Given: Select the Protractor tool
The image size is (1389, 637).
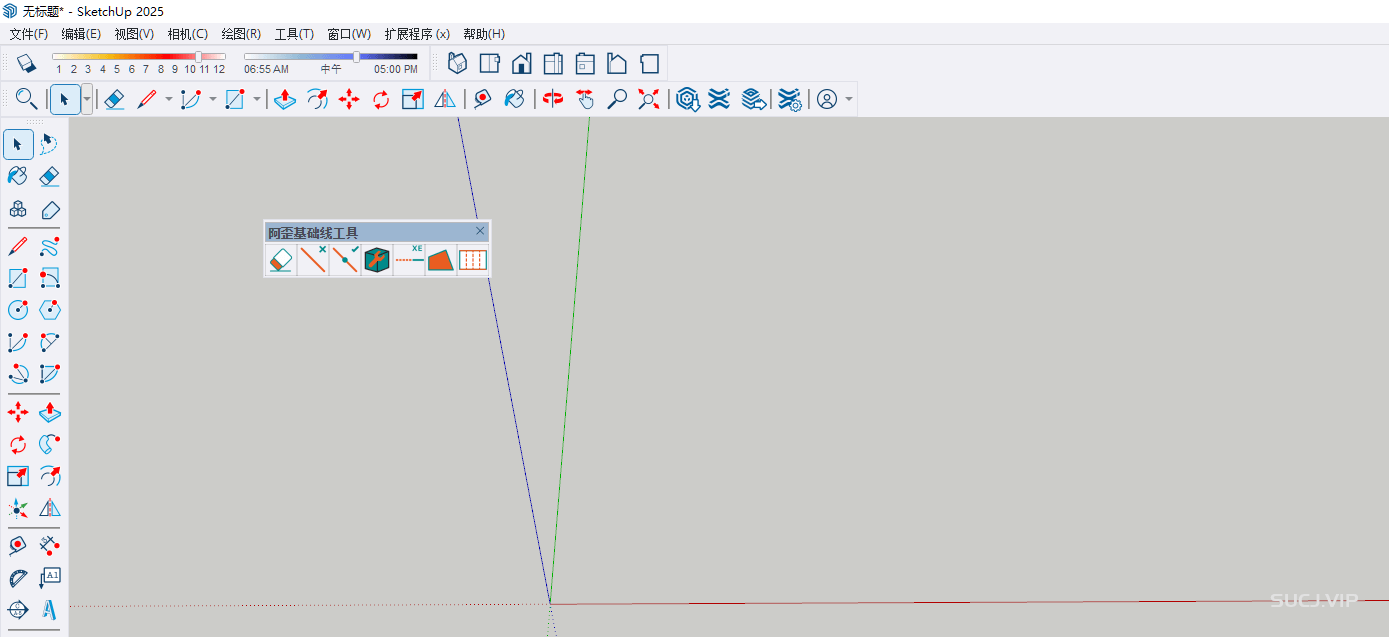Looking at the screenshot, I should click(x=18, y=578).
